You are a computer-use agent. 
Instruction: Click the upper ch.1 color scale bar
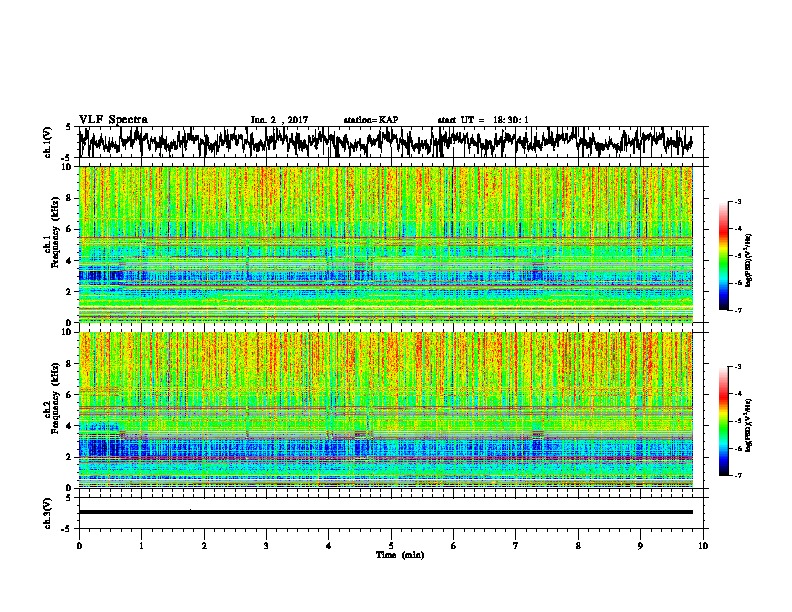tap(723, 256)
